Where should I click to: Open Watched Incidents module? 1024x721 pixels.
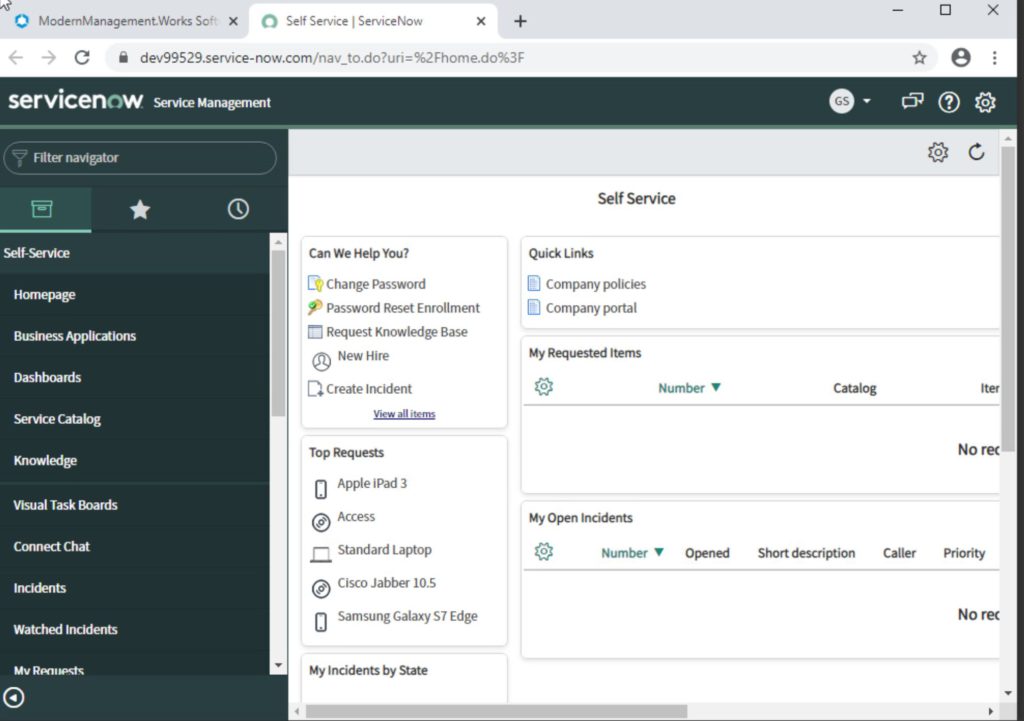coord(65,630)
